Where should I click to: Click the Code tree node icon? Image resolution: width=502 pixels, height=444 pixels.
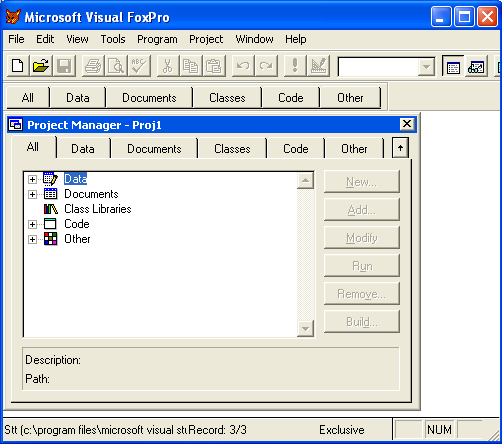click(50, 224)
